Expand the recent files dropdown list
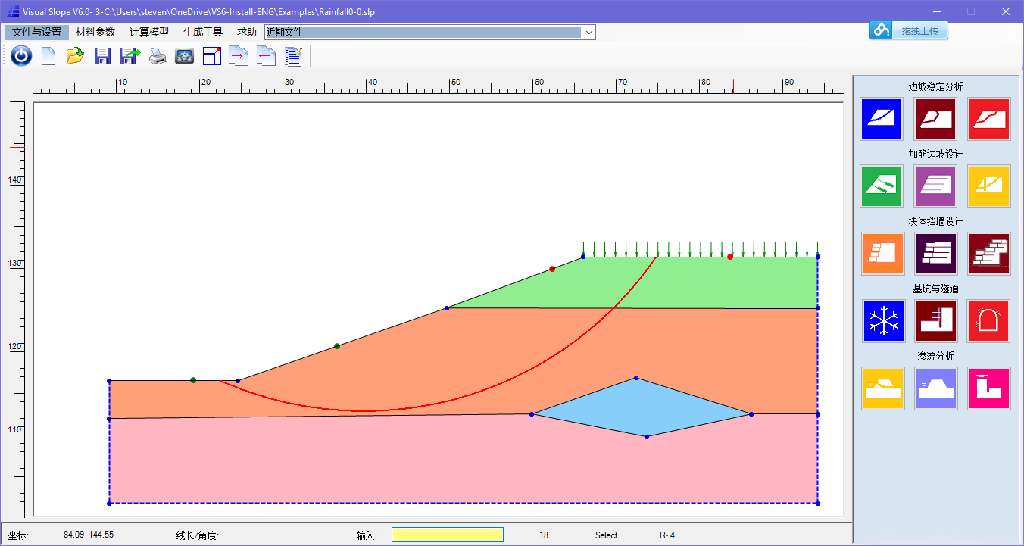This screenshot has width=1024, height=546. pyautogui.click(x=589, y=32)
